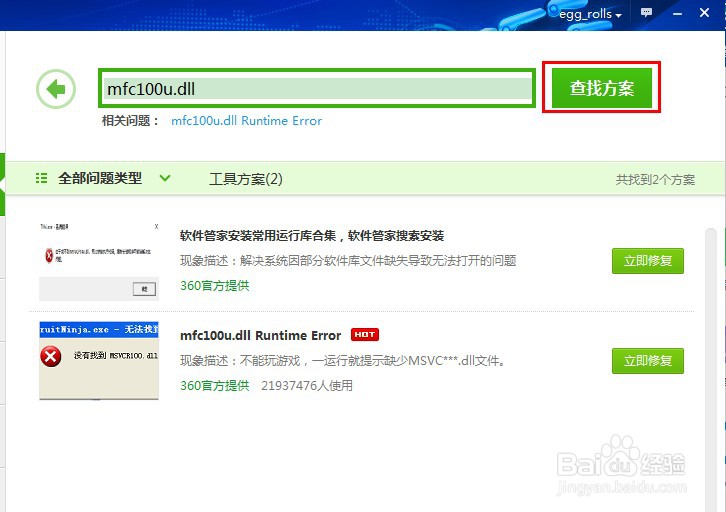Click the error dialog thumbnail of first solution
726x512 pixels.
pos(99,261)
